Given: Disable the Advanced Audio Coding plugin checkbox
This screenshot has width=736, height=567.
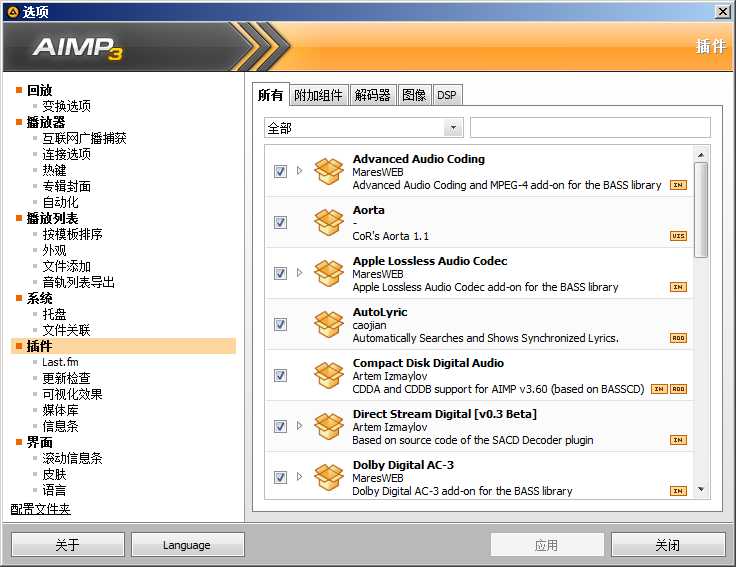Looking at the screenshot, I should click(280, 171).
